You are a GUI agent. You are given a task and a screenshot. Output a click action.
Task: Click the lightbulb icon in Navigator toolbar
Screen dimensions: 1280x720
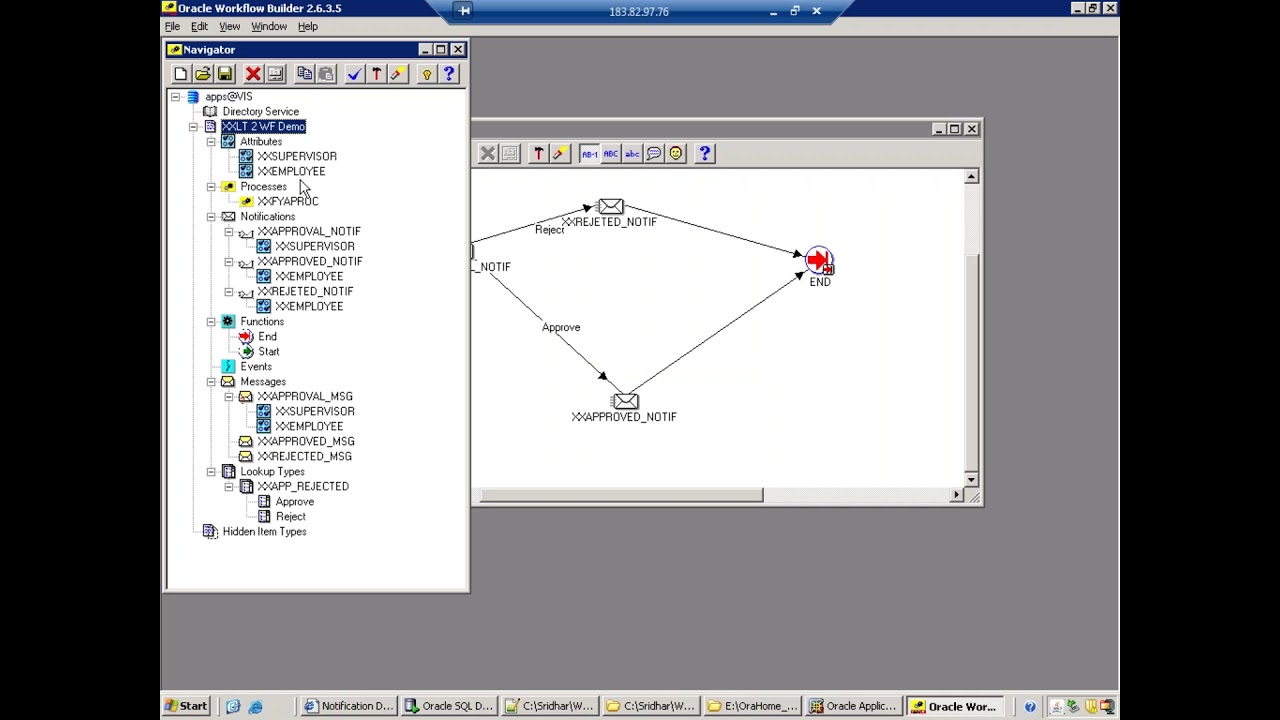pos(426,74)
